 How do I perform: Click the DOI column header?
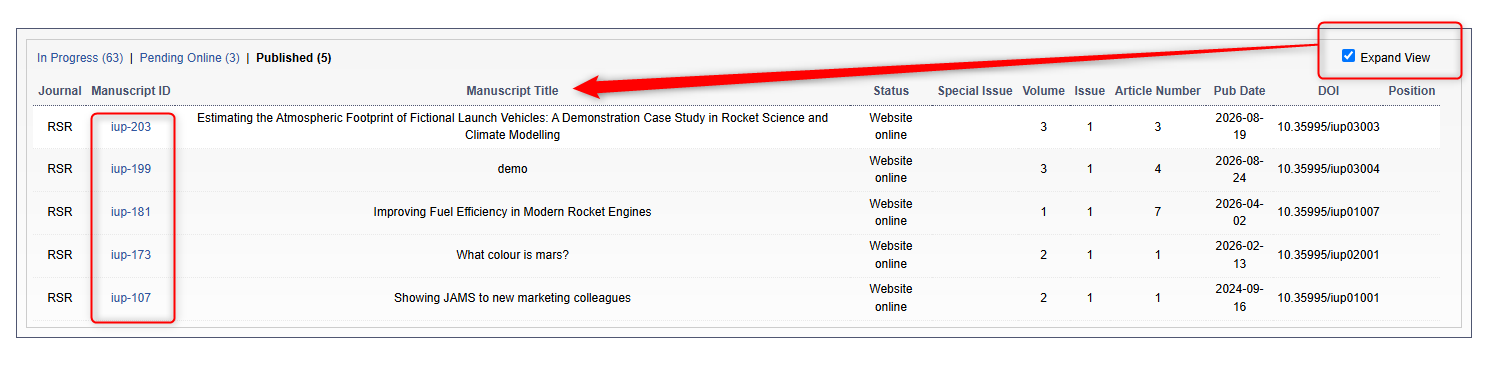point(1328,91)
